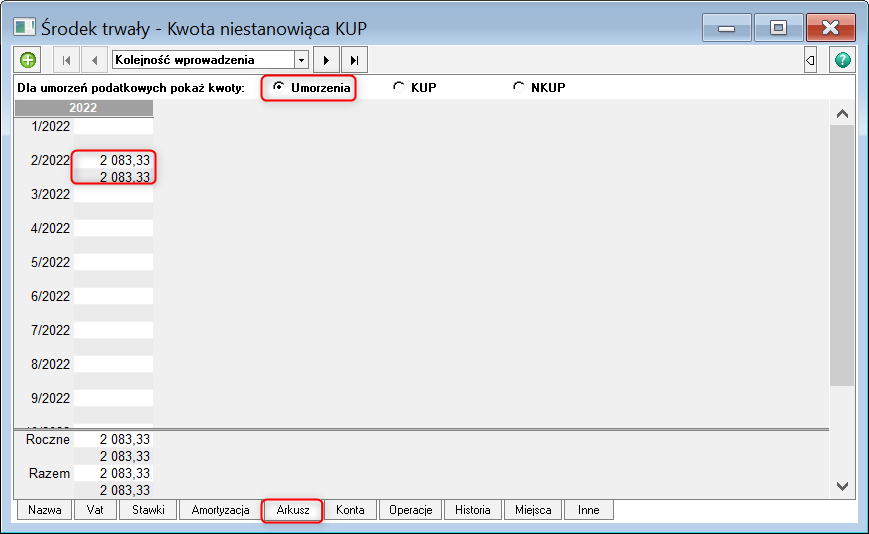Select the KUP radio option
This screenshot has height=534, width=869.
(x=415, y=88)
